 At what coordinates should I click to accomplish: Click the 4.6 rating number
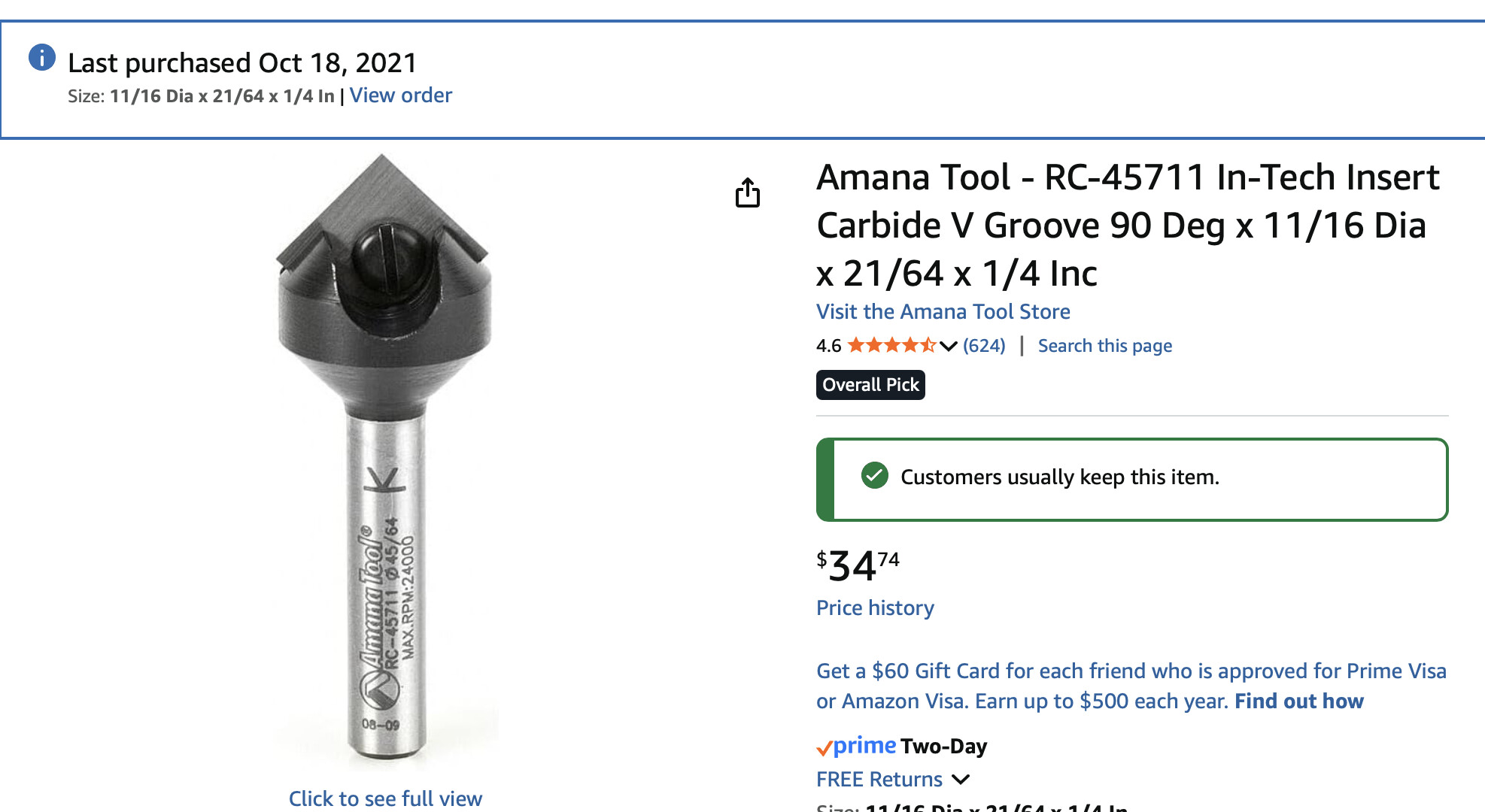828,346
